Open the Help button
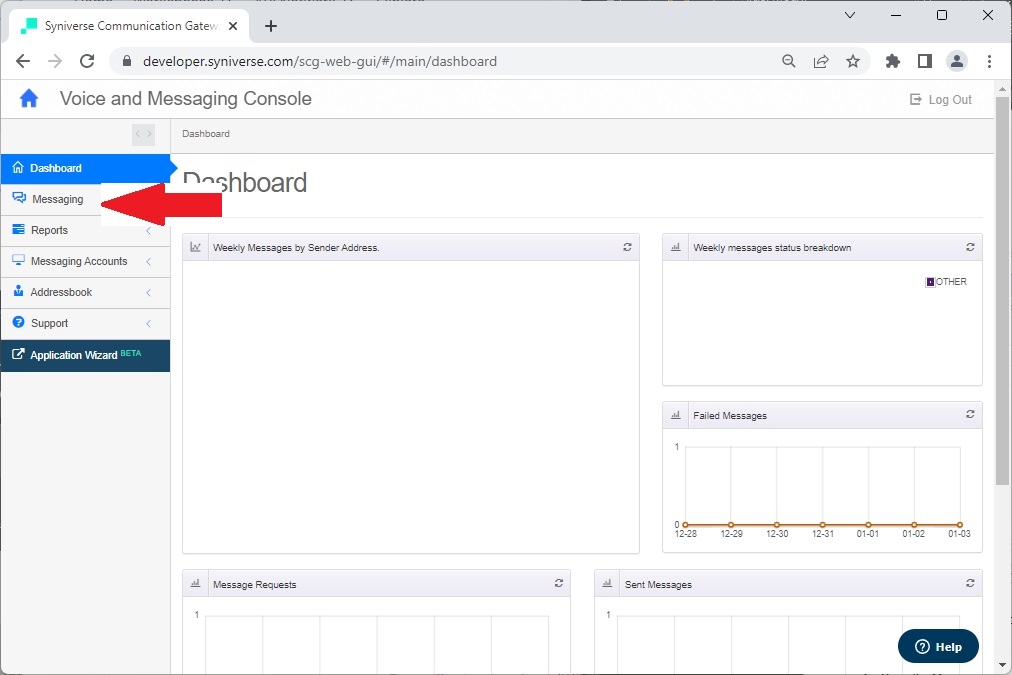The width and height of the screenshot is (1012, 675). coord(938,646)
